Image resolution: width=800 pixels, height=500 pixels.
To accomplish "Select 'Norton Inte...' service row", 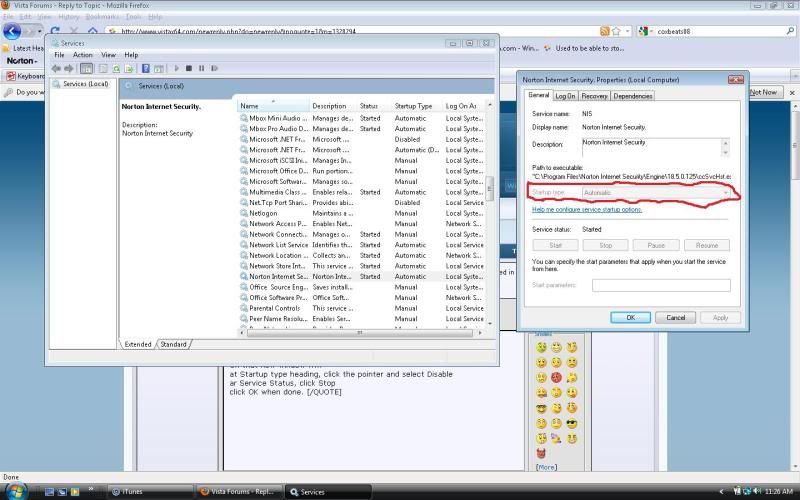I will pos(361,277).
